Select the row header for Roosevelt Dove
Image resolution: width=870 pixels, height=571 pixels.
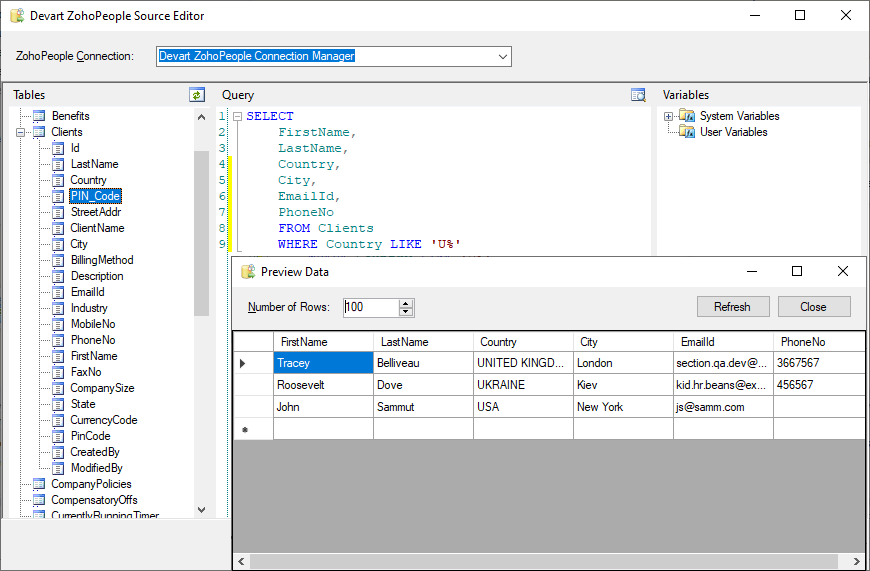pyautogui.click(x=252, y=385)
